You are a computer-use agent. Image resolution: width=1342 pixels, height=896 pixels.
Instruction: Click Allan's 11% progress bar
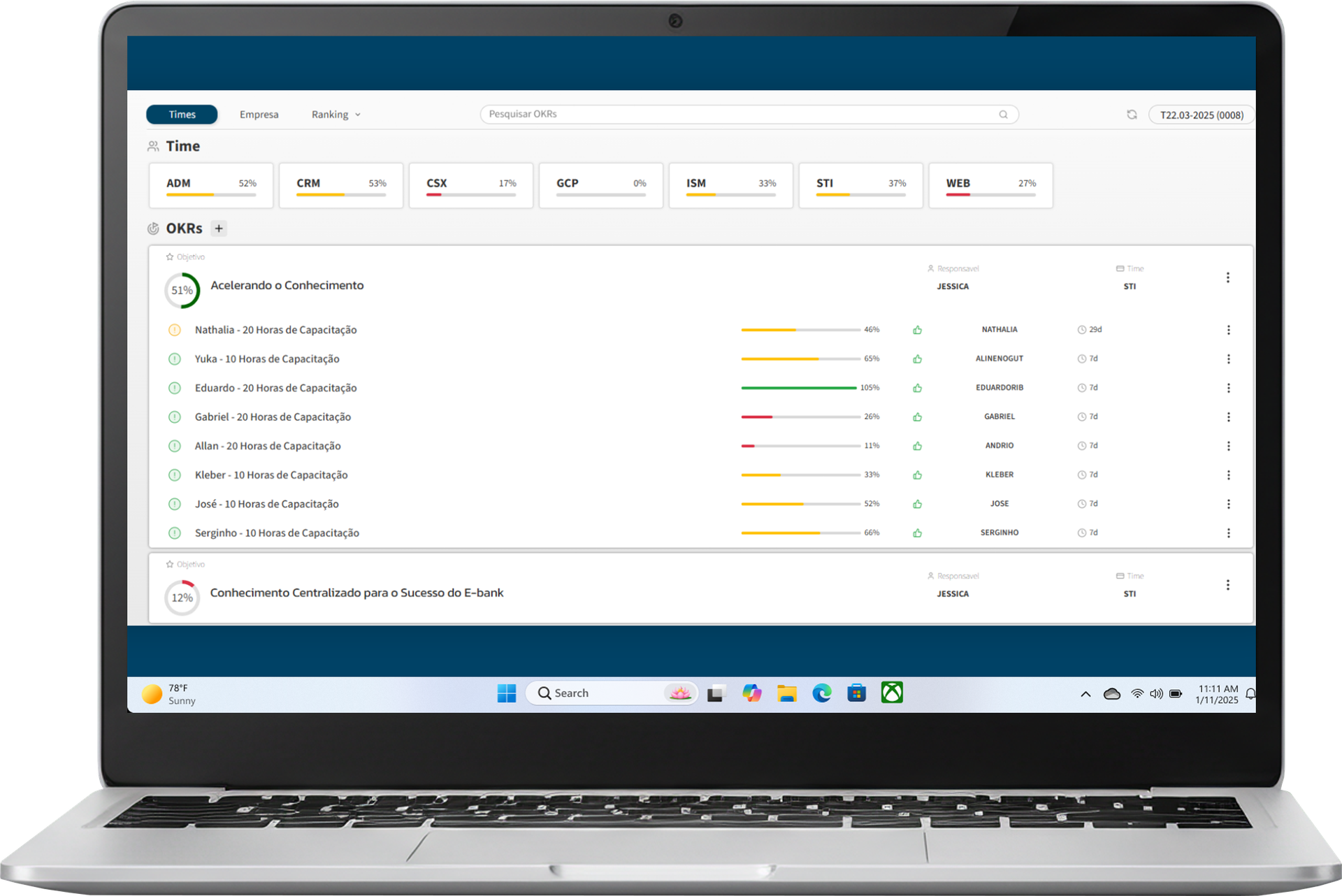(800, 446)
